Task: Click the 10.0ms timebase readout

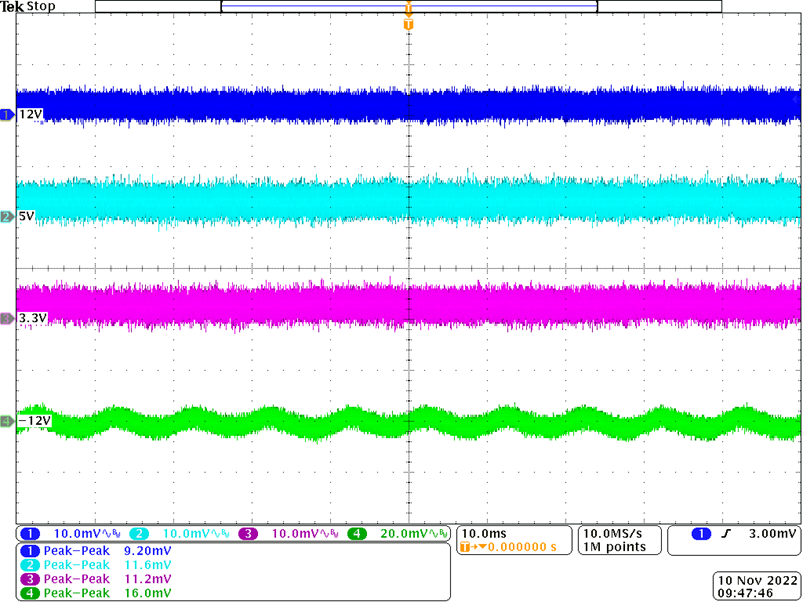Action: click(484, 534)
